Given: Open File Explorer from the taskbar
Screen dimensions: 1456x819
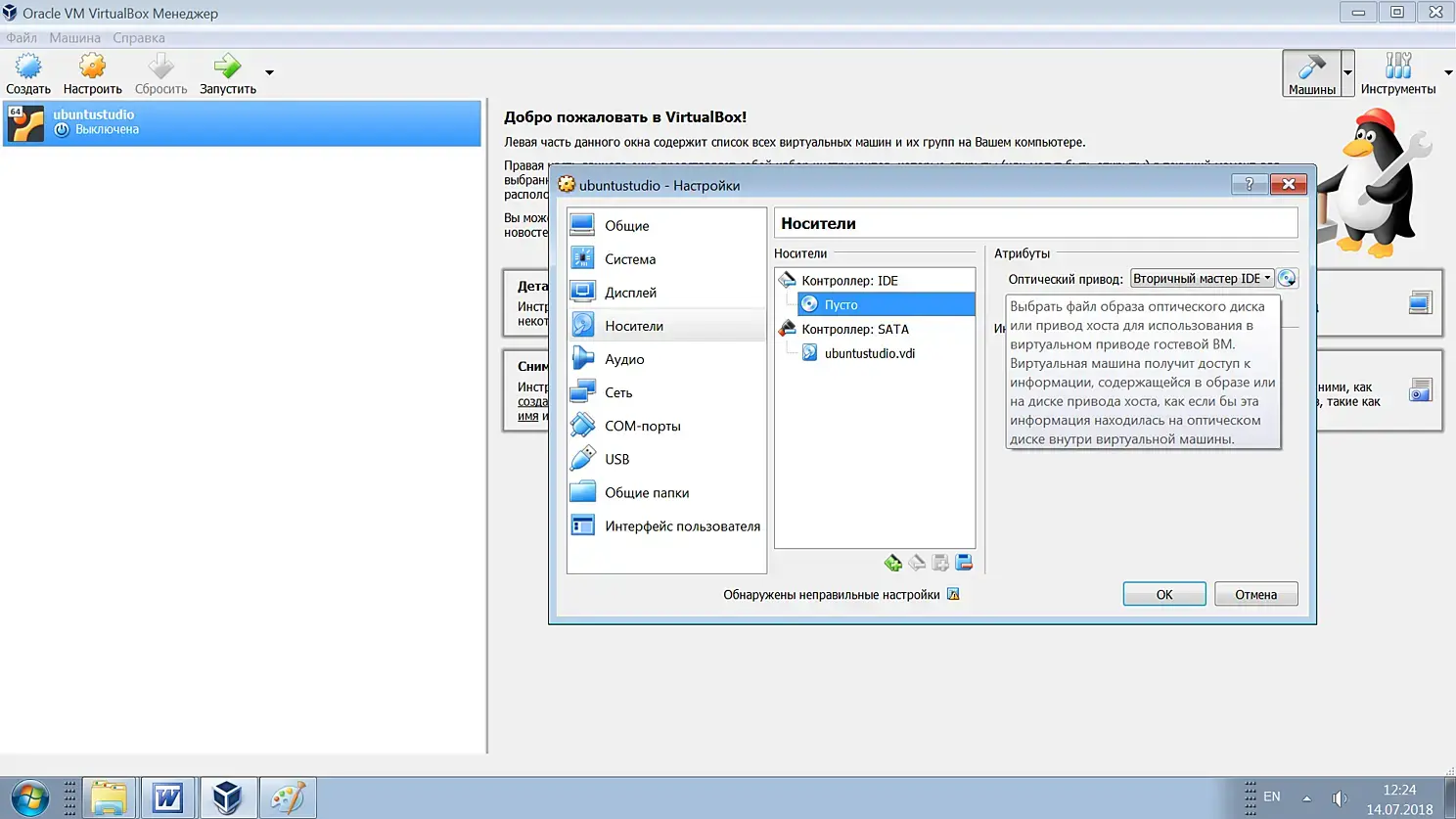Looking at the screenshot, I should click(109, 798).
